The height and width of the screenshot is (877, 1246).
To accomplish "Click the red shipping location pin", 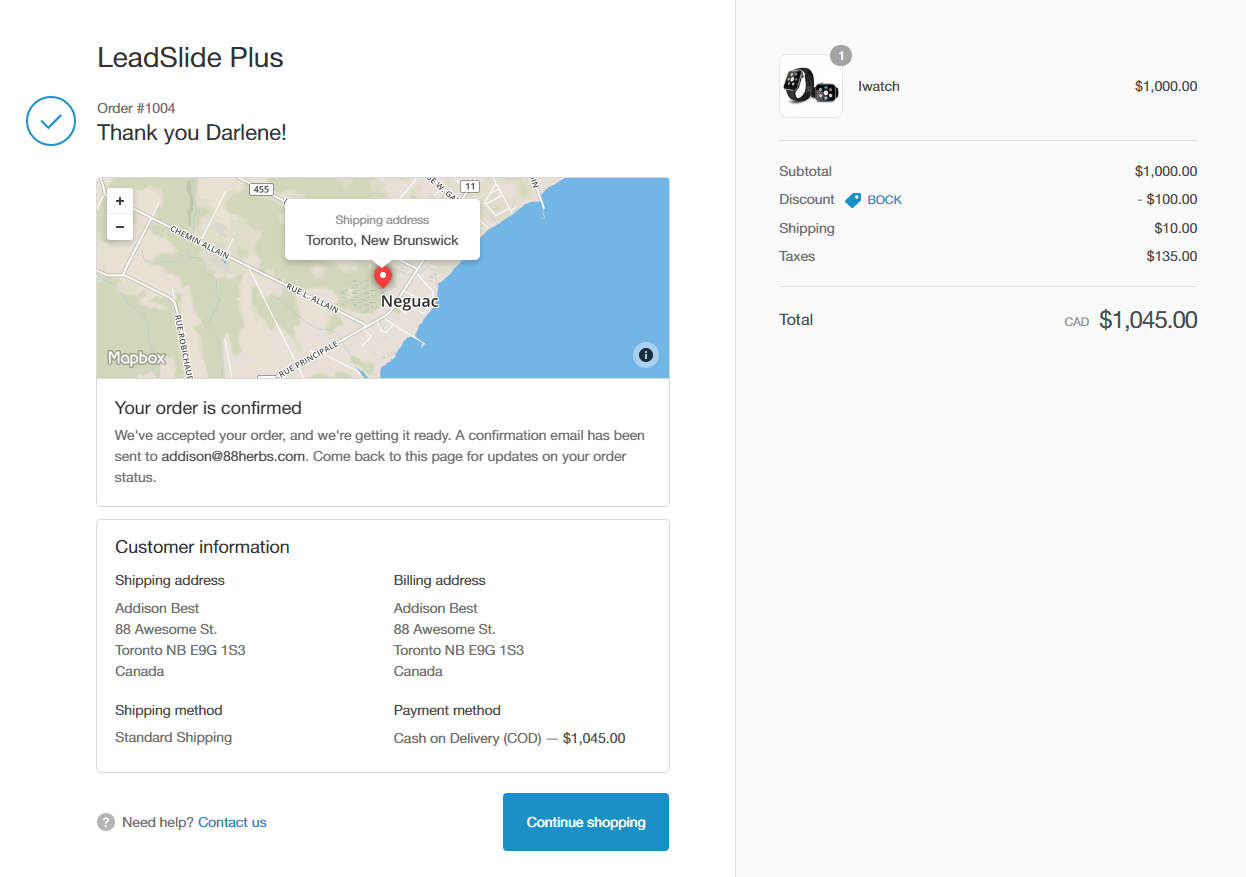I will pos(382,277).
